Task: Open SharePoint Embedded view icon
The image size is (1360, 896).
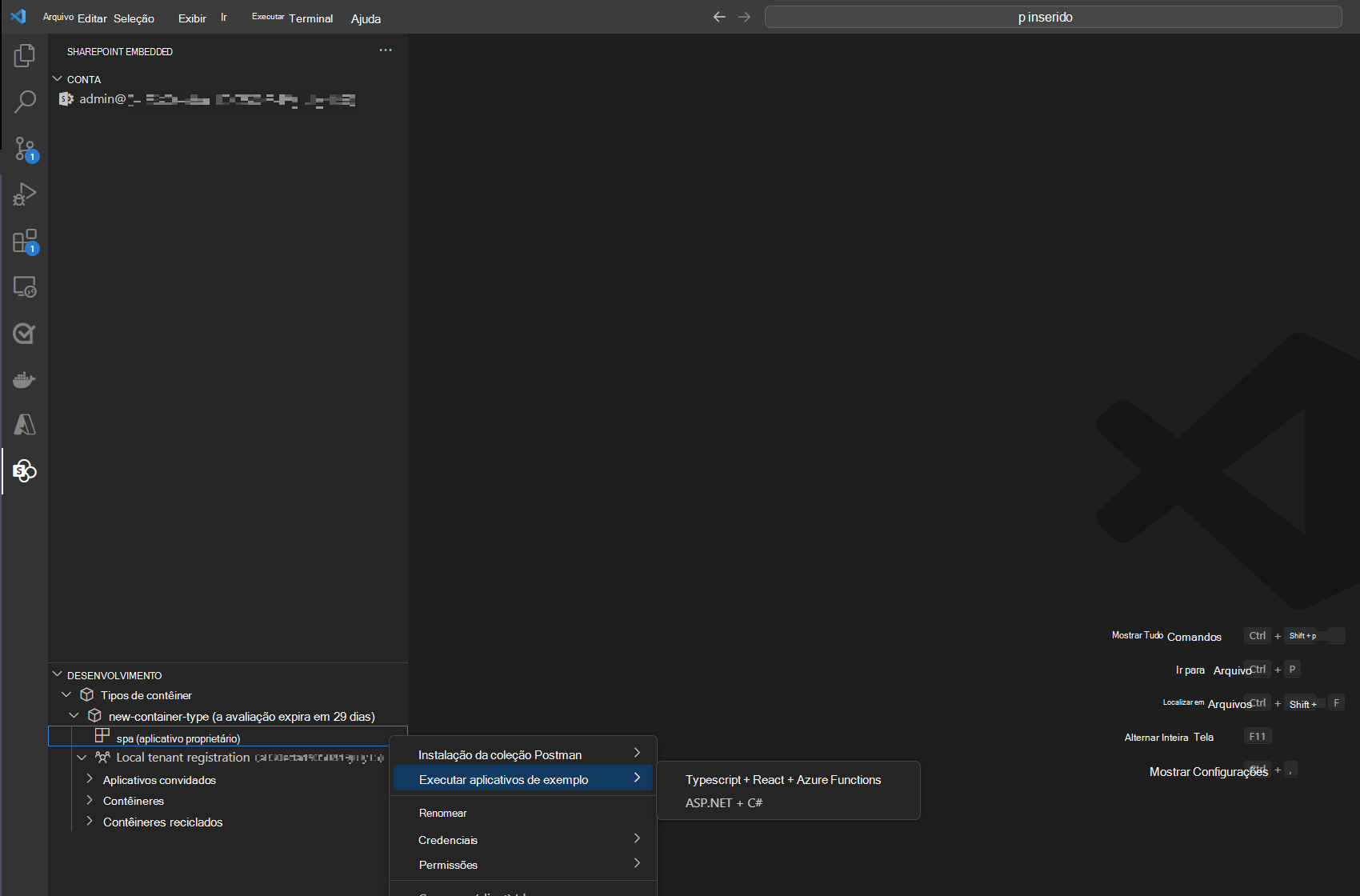Action: point(25,471)
